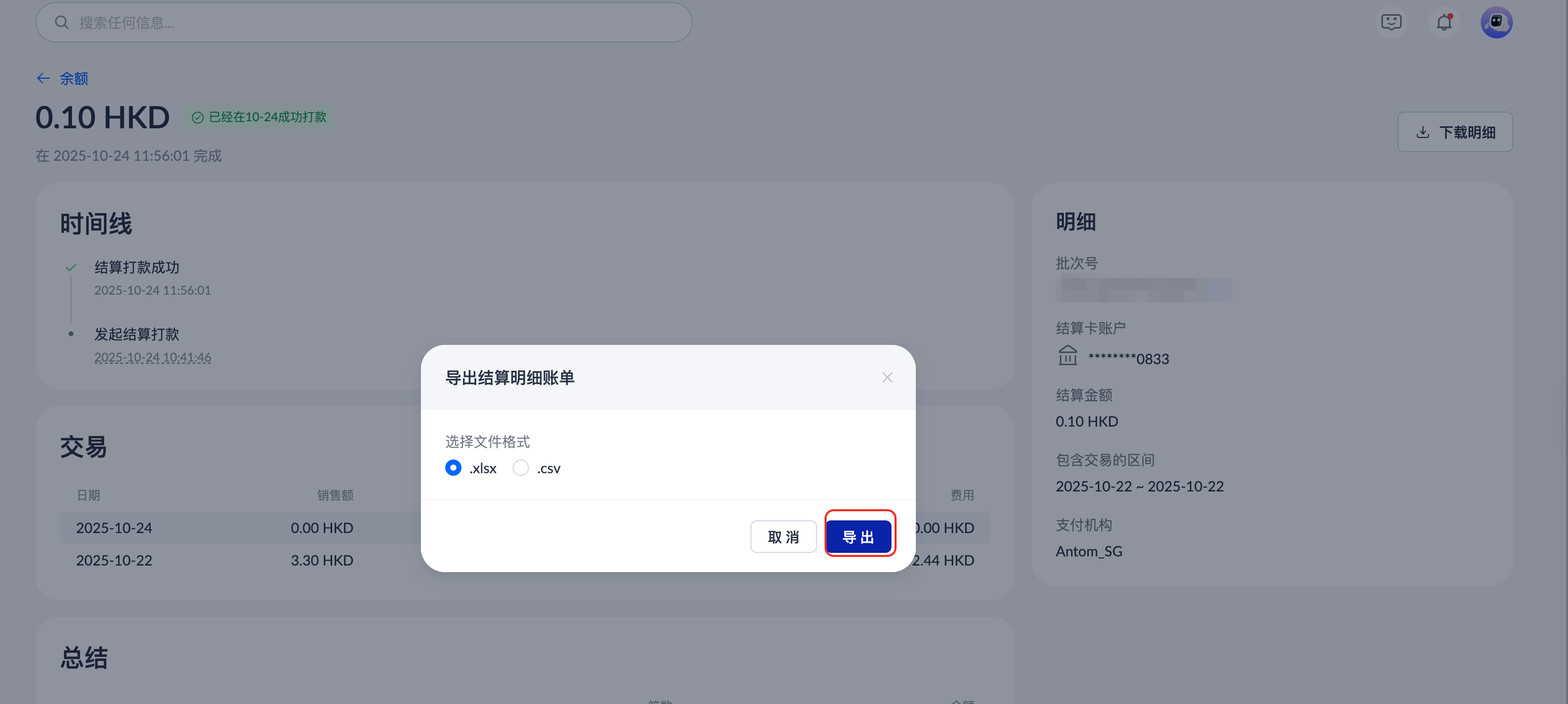Click the green check success badge icon

tap(197, 118)
